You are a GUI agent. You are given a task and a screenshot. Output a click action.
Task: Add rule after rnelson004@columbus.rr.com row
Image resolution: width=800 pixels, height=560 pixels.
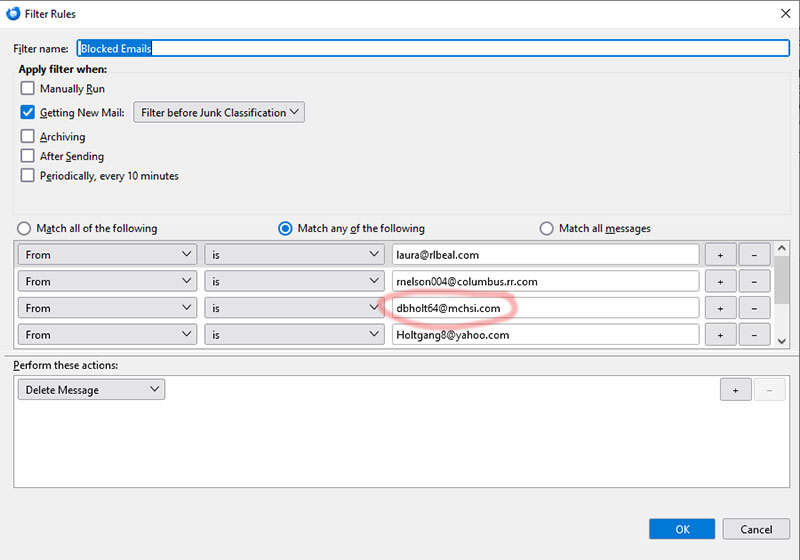[x=720, y=282]
